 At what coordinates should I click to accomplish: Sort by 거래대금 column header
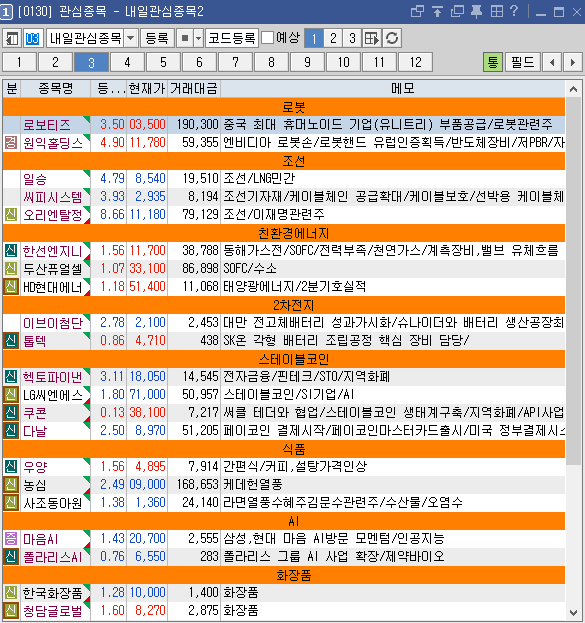(x=194, y=88)
